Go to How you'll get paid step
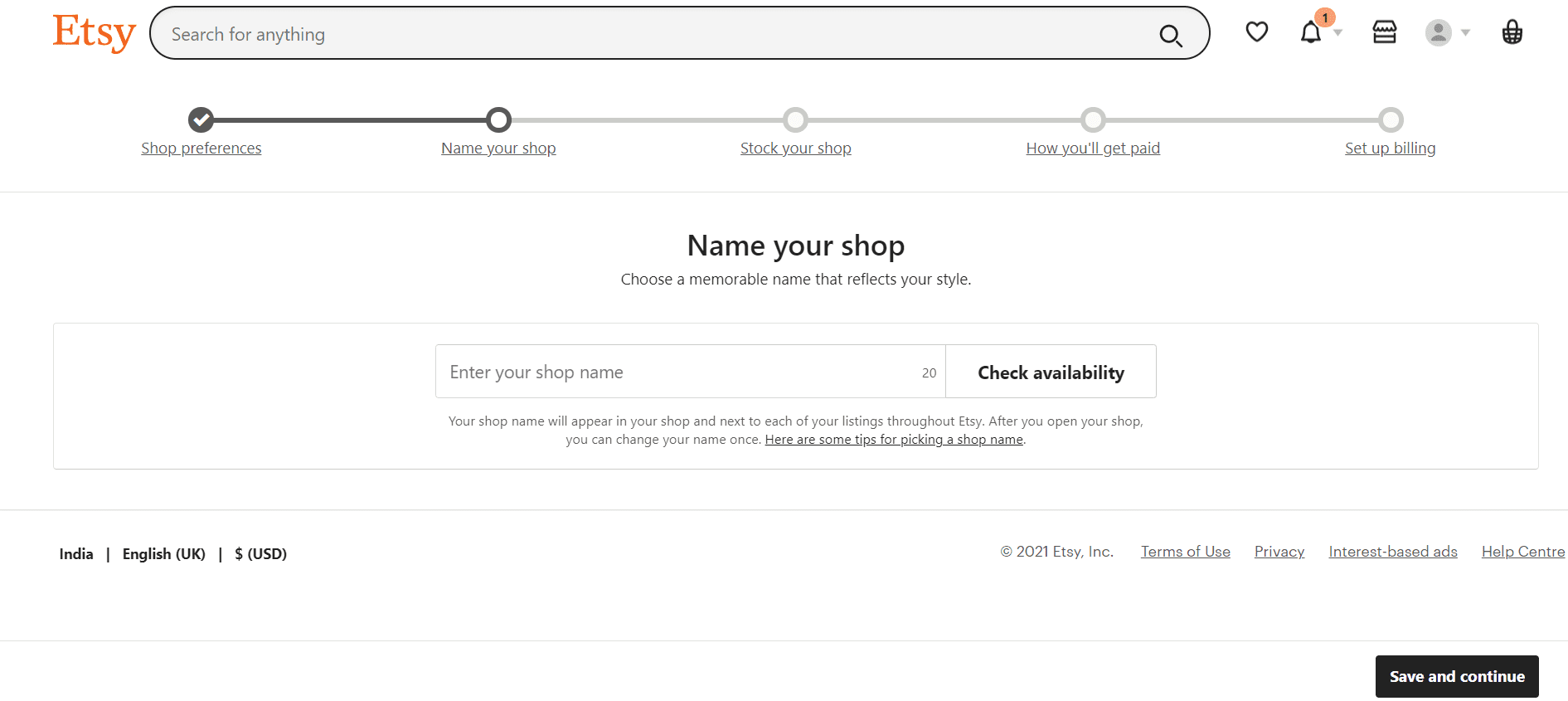This screenshot has width=1568, height=701. (1093, 148)
